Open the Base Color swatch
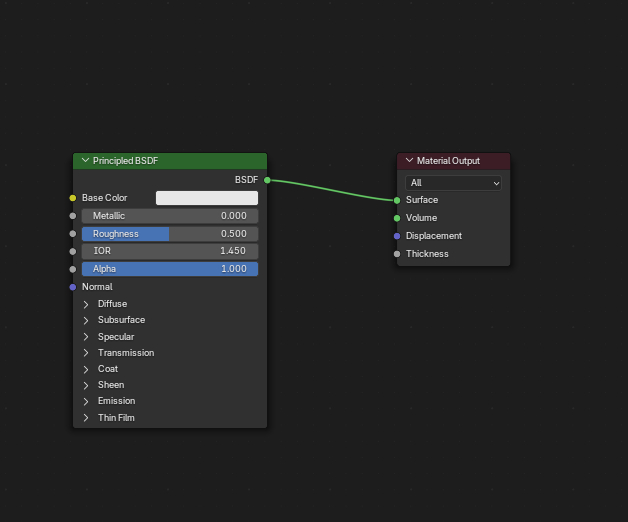 (x=207, y=198)
